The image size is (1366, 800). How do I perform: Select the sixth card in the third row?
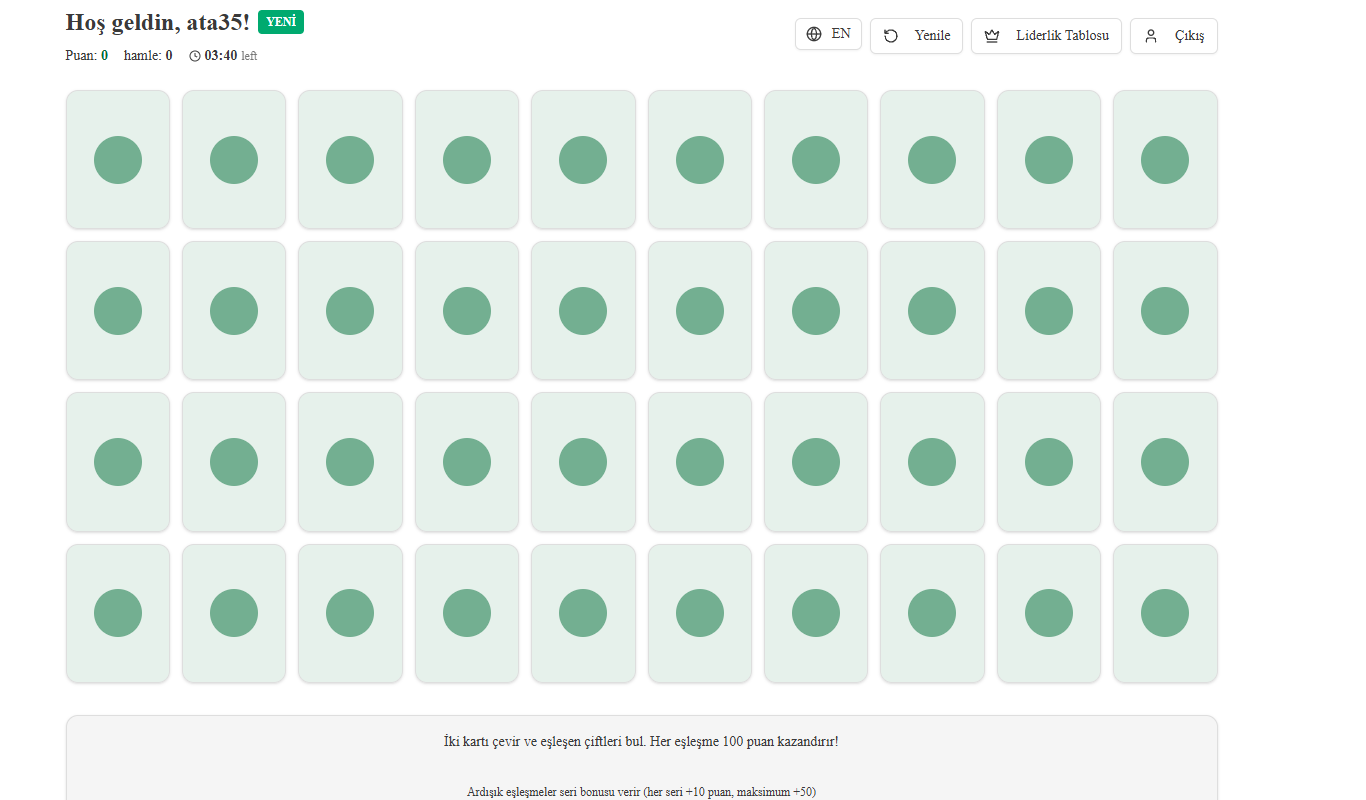coord(700,462)
